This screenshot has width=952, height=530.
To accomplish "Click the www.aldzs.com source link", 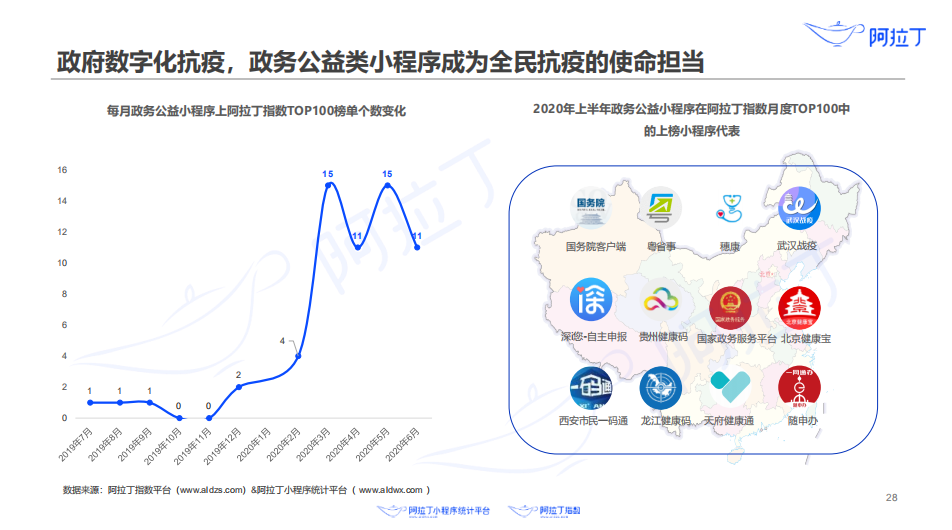I will click(x=212, y=490).
